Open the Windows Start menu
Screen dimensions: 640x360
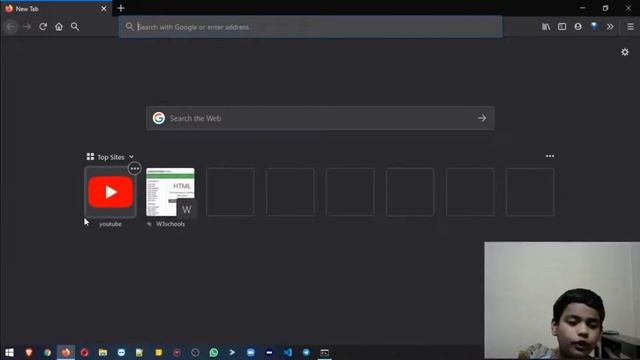click(x=9, y=353)
